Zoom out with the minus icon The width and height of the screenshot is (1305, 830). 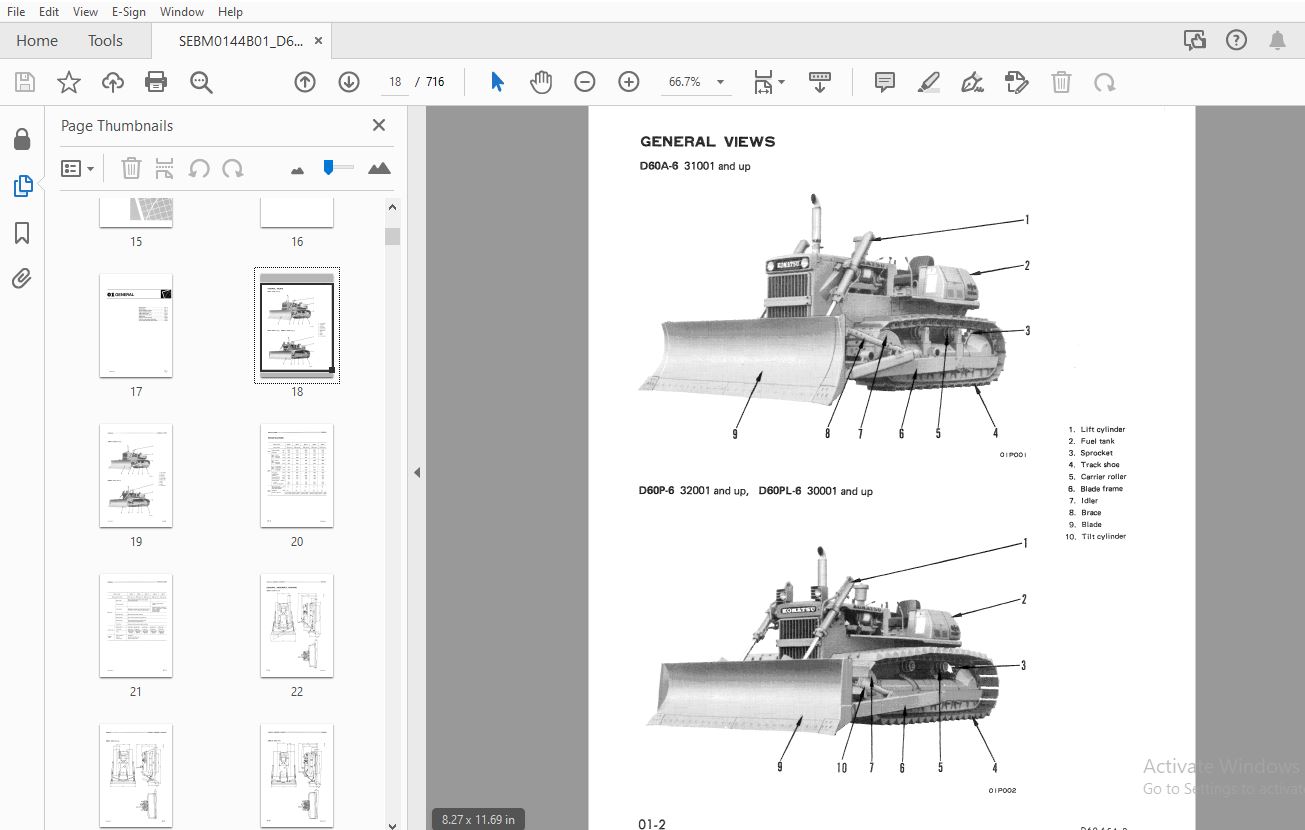coord(585,82)
